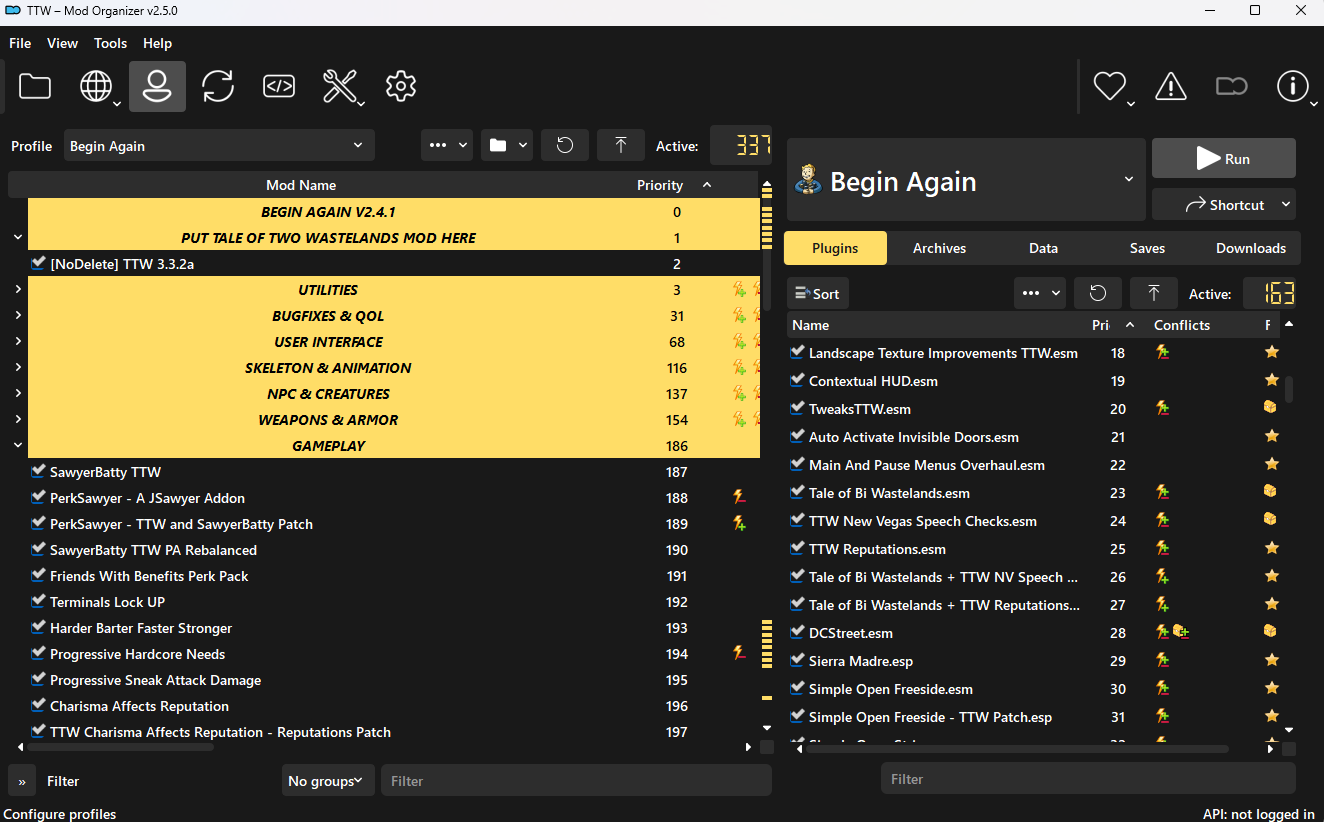Viewport: 1324px width, 822px height.
Task: Open the Help menu
Action: tap(157, 43)
